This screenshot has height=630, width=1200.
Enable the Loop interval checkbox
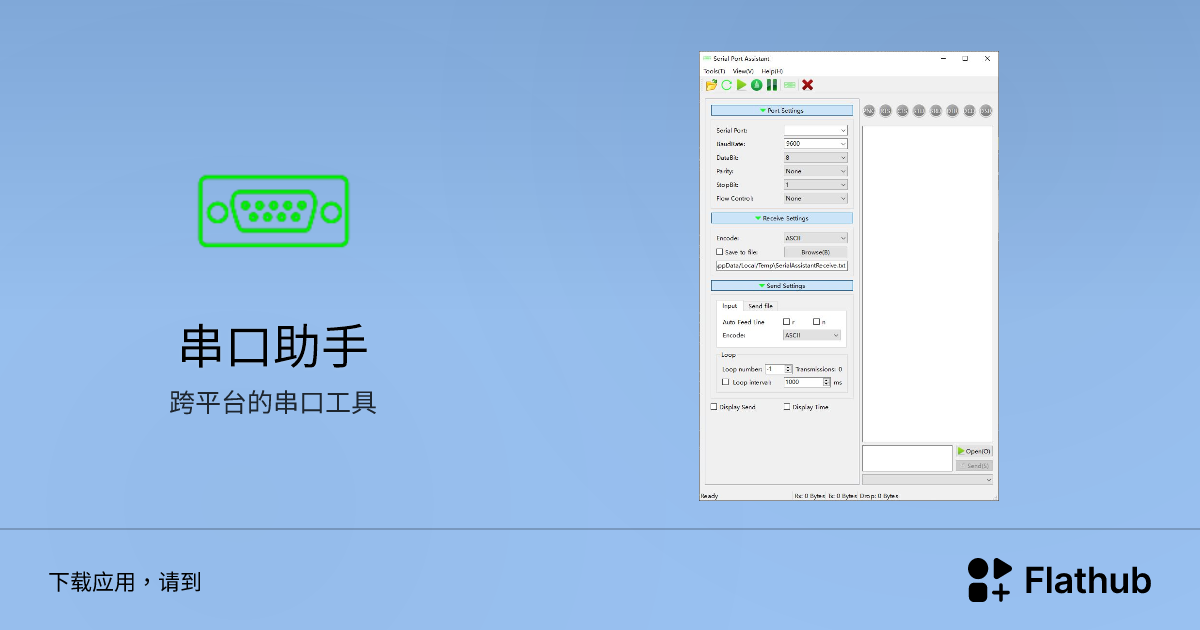pyautogui.click(x=726, y=381)
